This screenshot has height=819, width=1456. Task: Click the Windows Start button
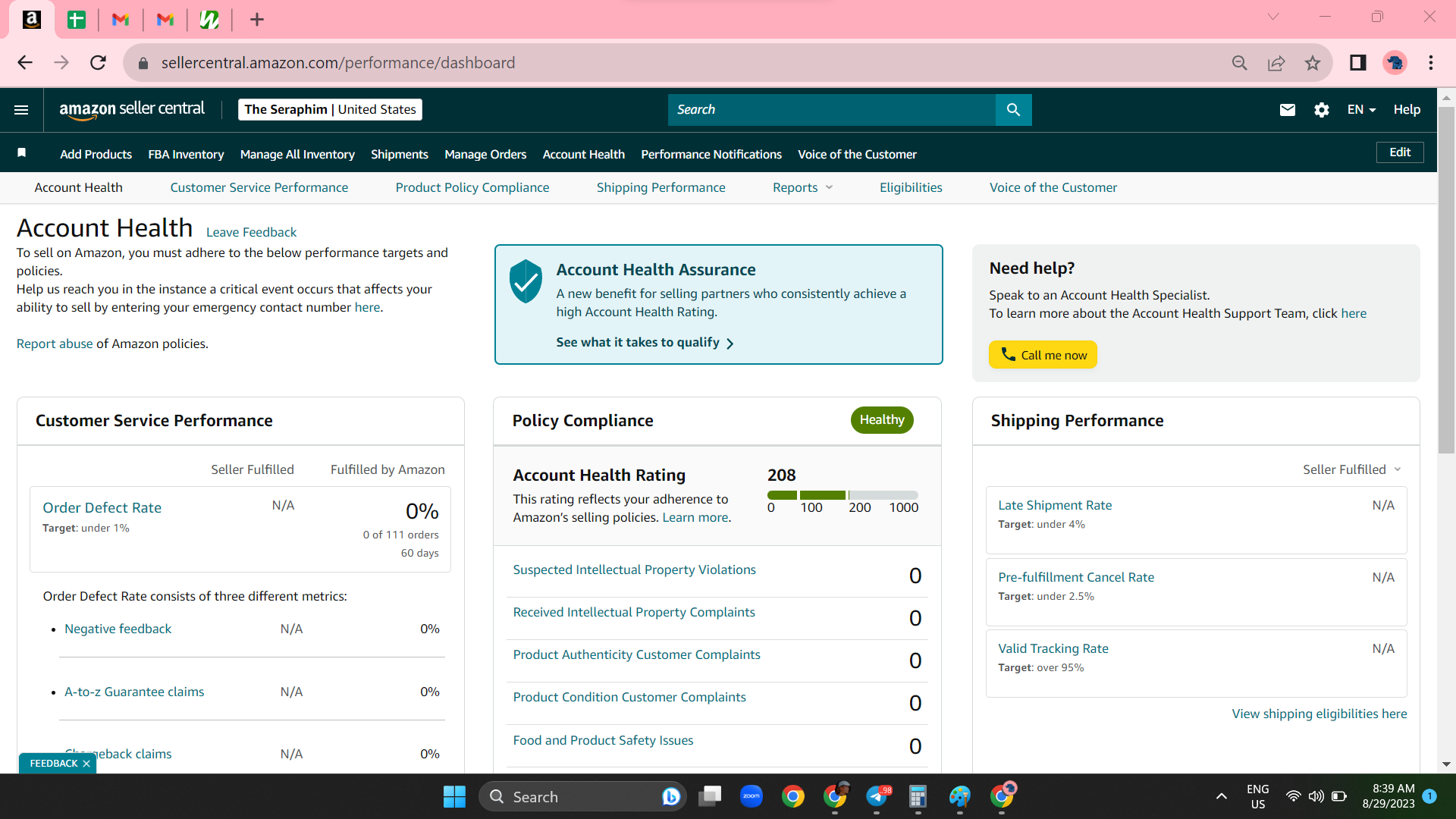454,796
